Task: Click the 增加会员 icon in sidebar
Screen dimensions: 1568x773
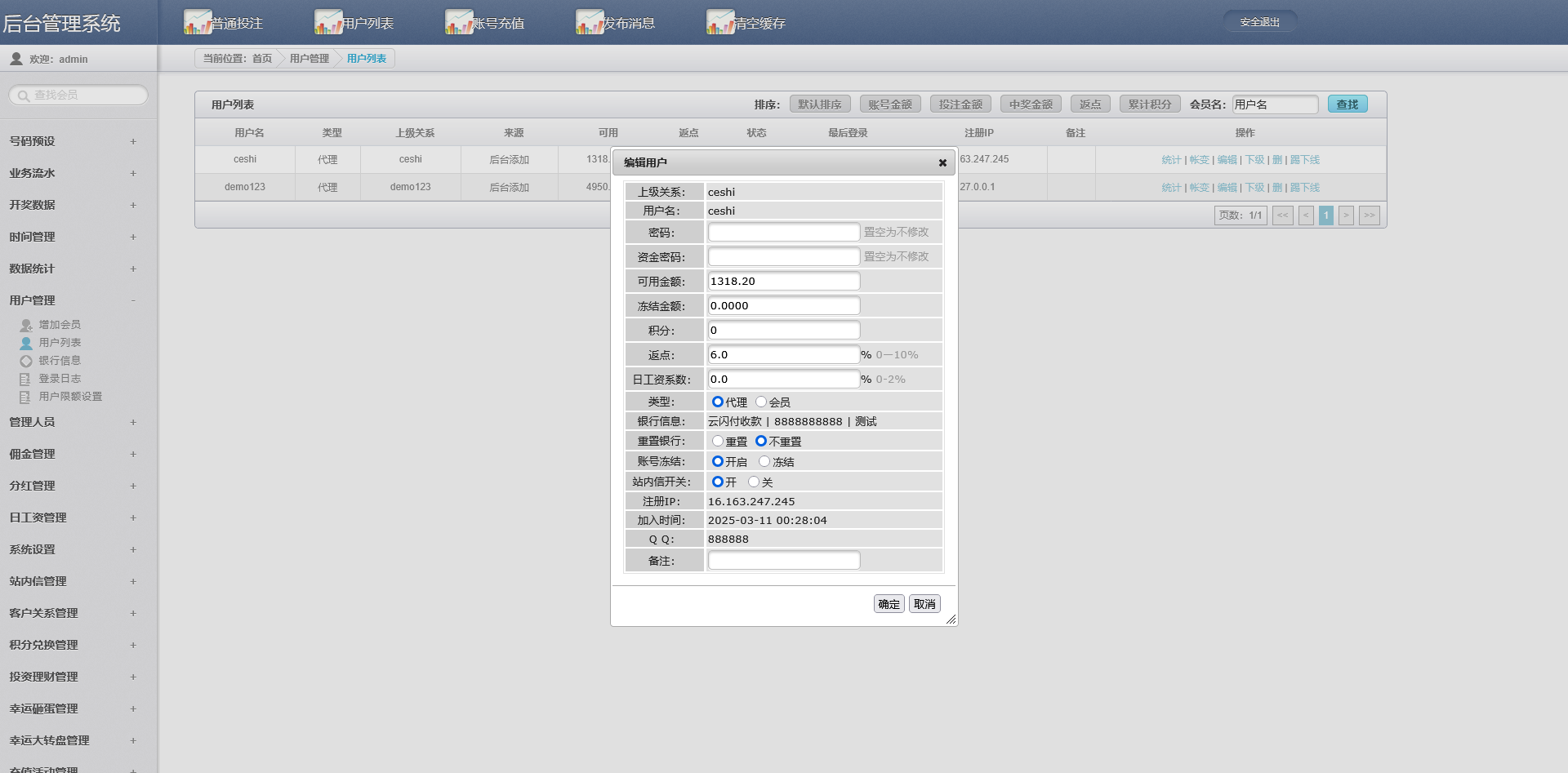Action: pyautogui.click(x=24, y=324)
